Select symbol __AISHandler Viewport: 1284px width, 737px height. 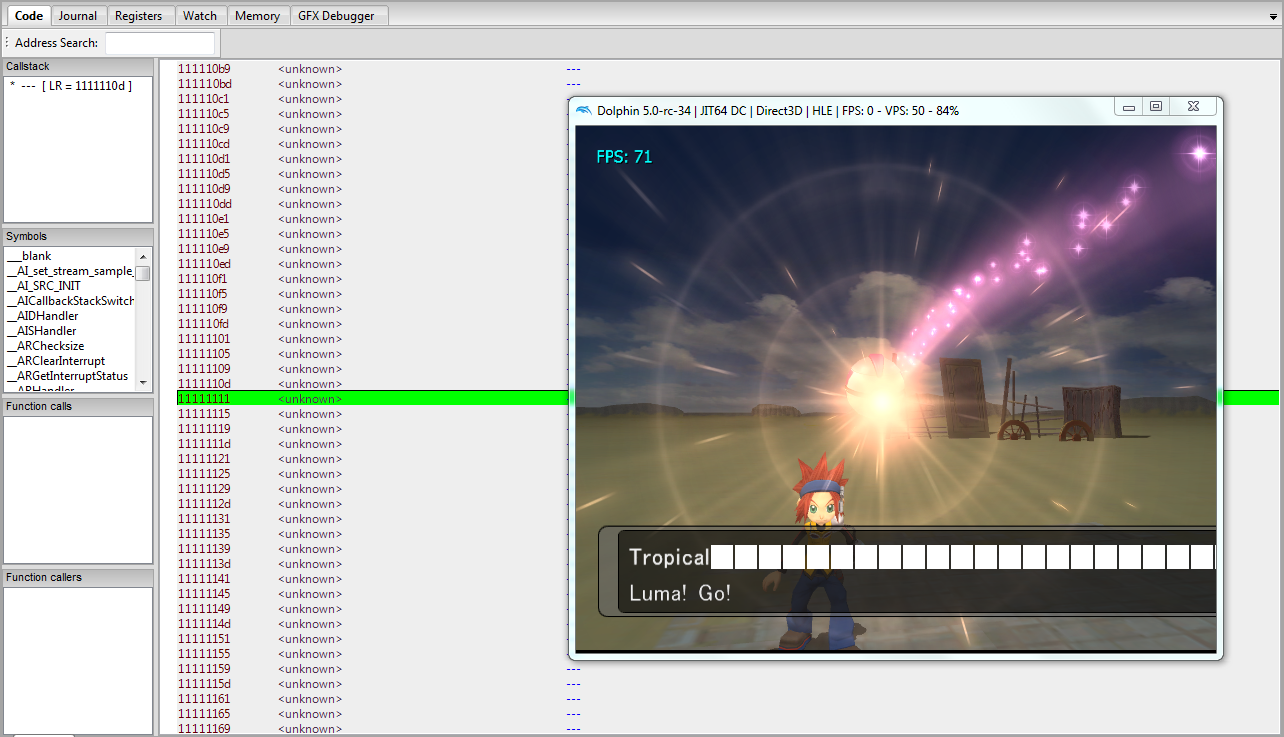[41, 331]
